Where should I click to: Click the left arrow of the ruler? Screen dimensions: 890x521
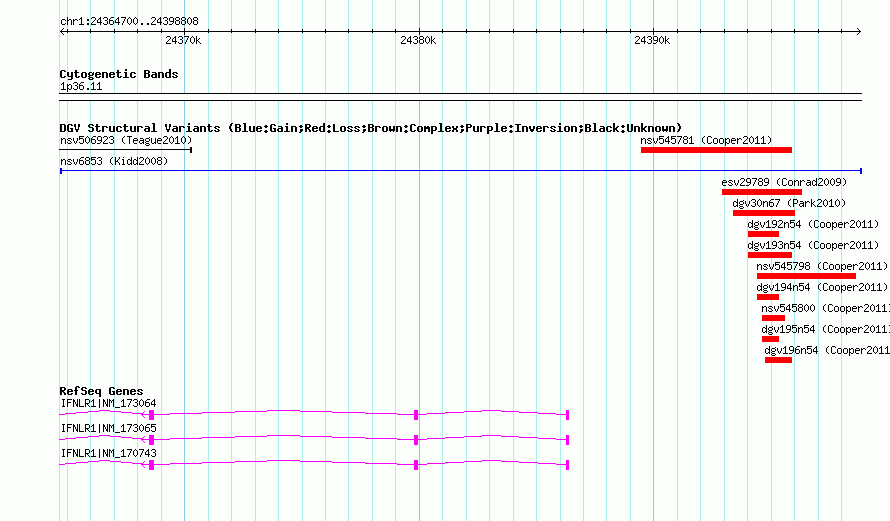(63, 32)
